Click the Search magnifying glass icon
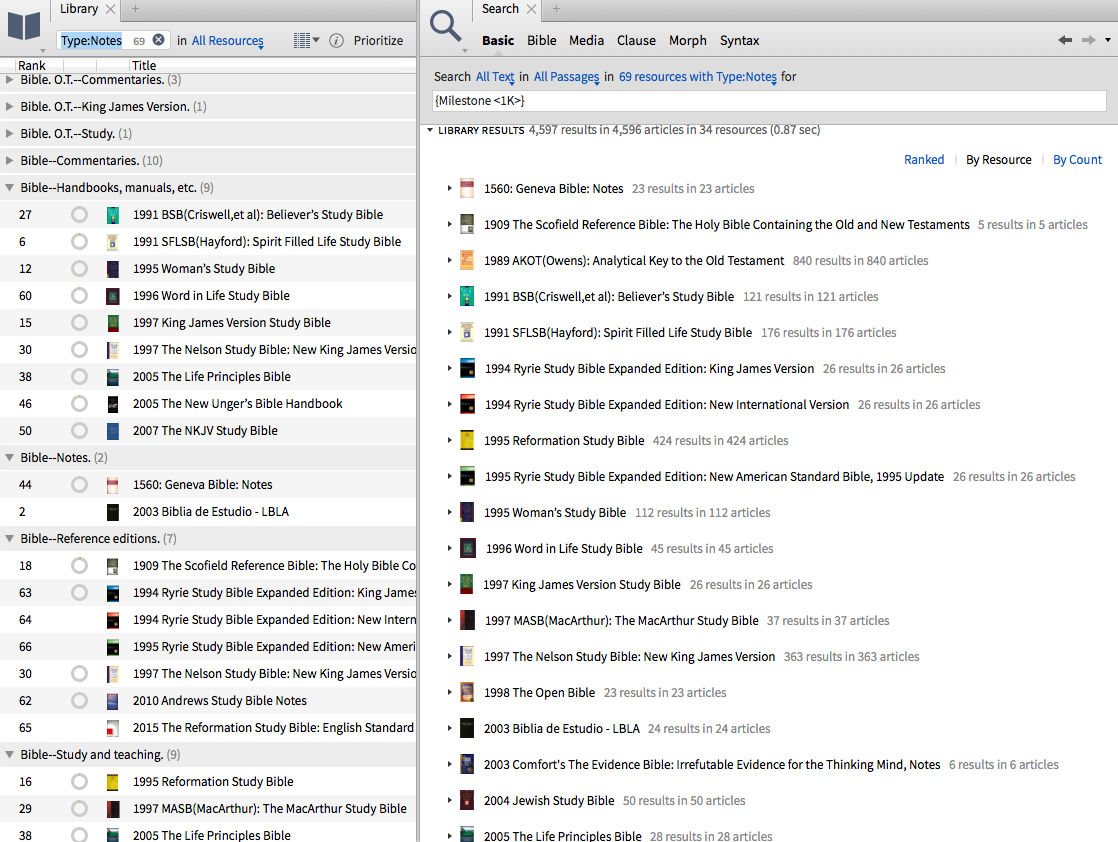The width and height of the screenshot is (1118, 842). tap(446, 26)
